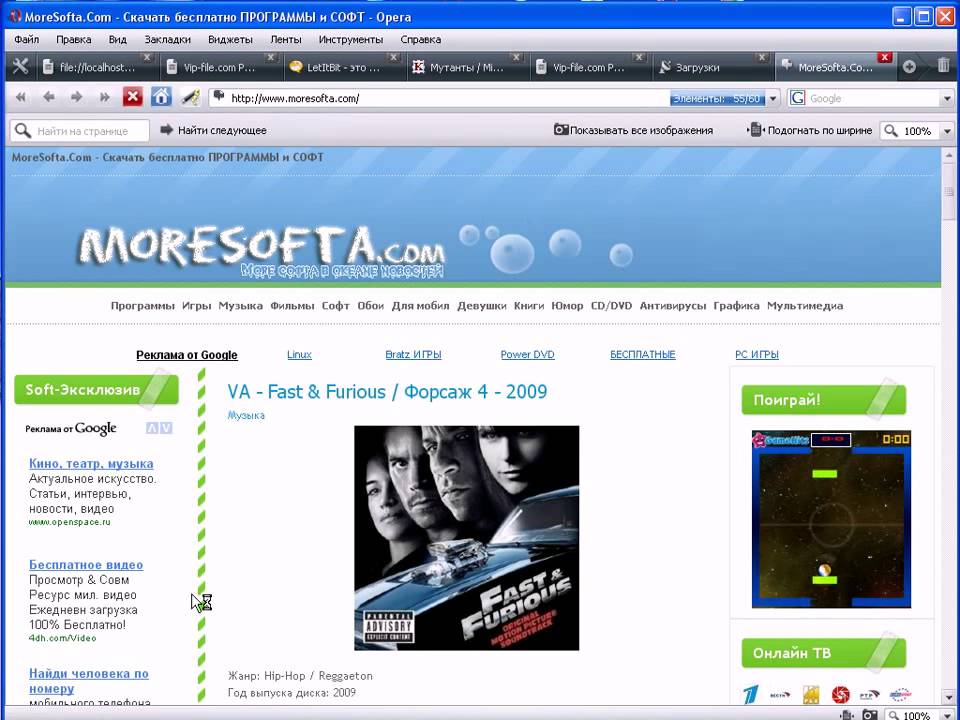
Task: Go back one page
Action: coord(49,97)
